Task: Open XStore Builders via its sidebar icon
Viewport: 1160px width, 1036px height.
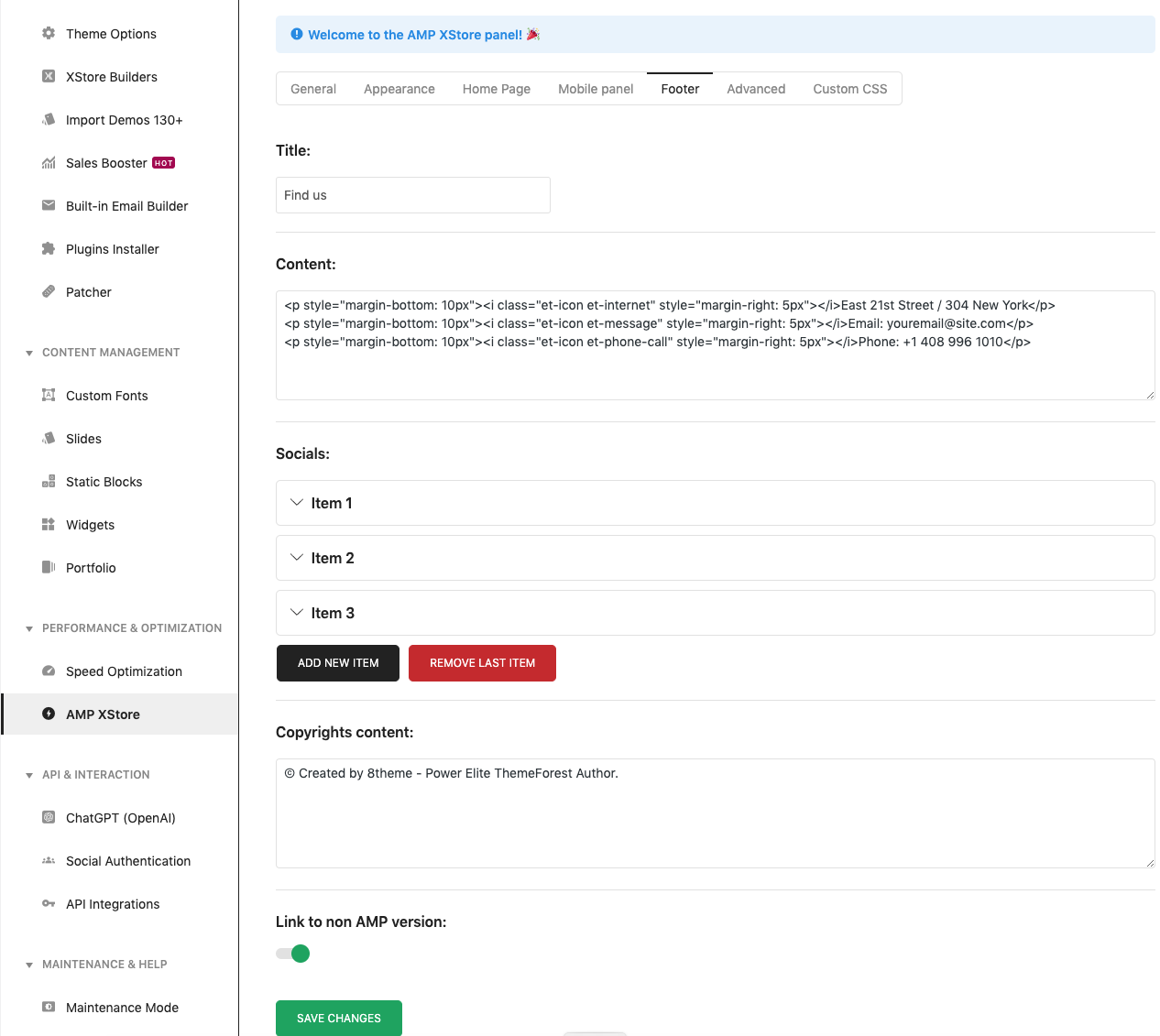Action: coord(49,77)
